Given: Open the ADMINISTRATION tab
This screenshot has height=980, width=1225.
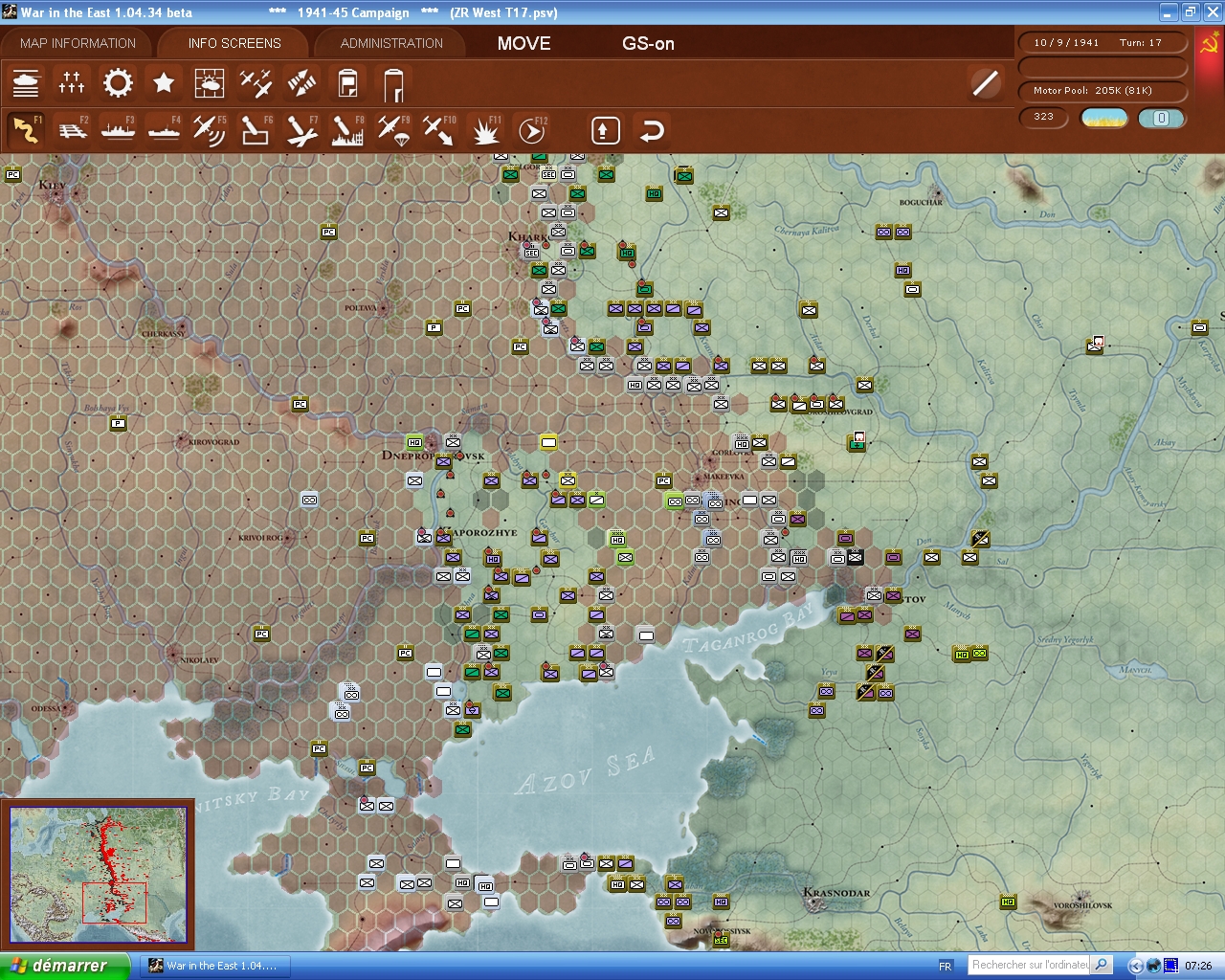Looking at the screenshot, I should (x=391, y=43).
